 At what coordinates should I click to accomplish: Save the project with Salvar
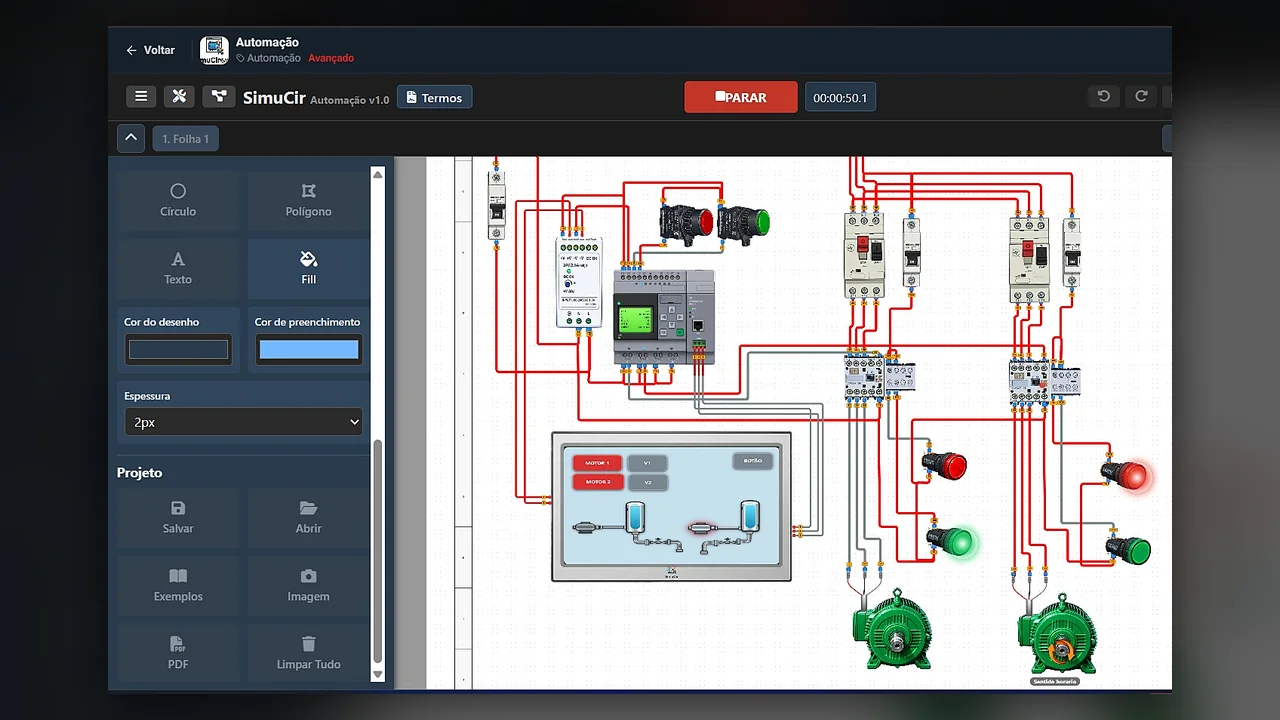178,518
